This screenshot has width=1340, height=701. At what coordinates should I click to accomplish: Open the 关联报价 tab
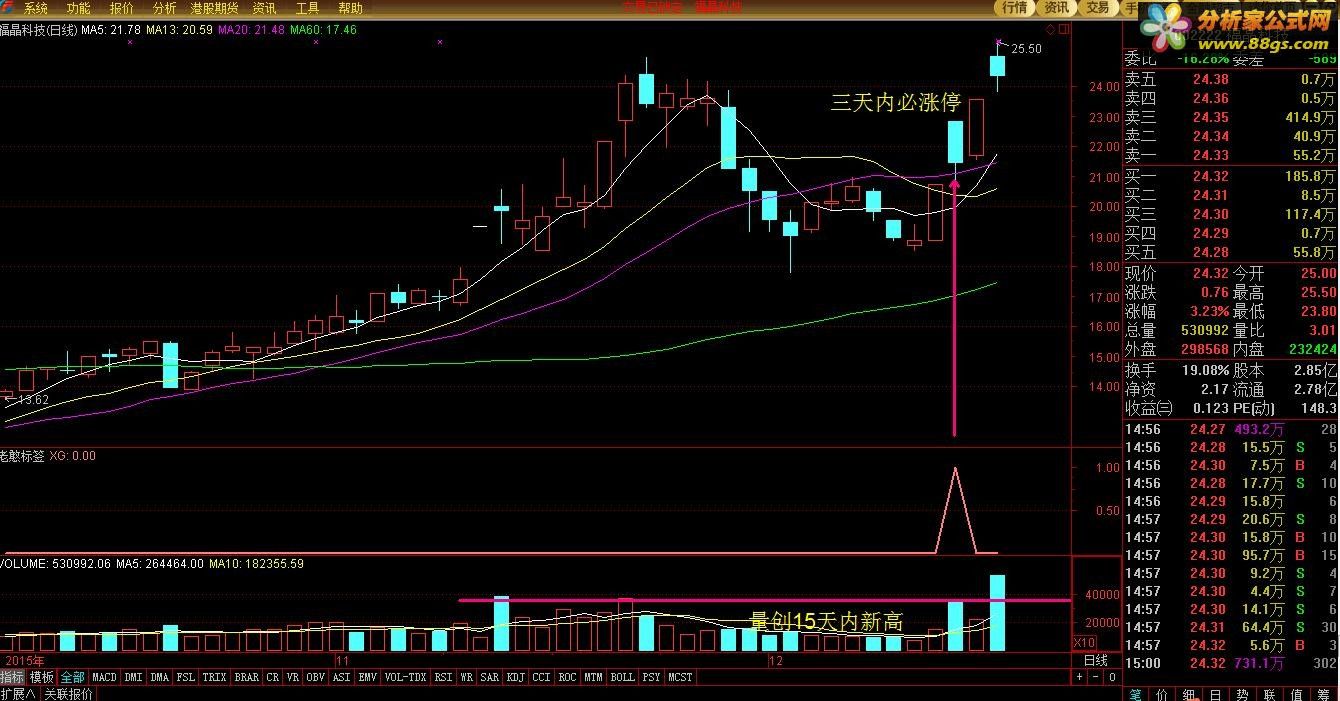pyautogui.click(x=68, y=693)
